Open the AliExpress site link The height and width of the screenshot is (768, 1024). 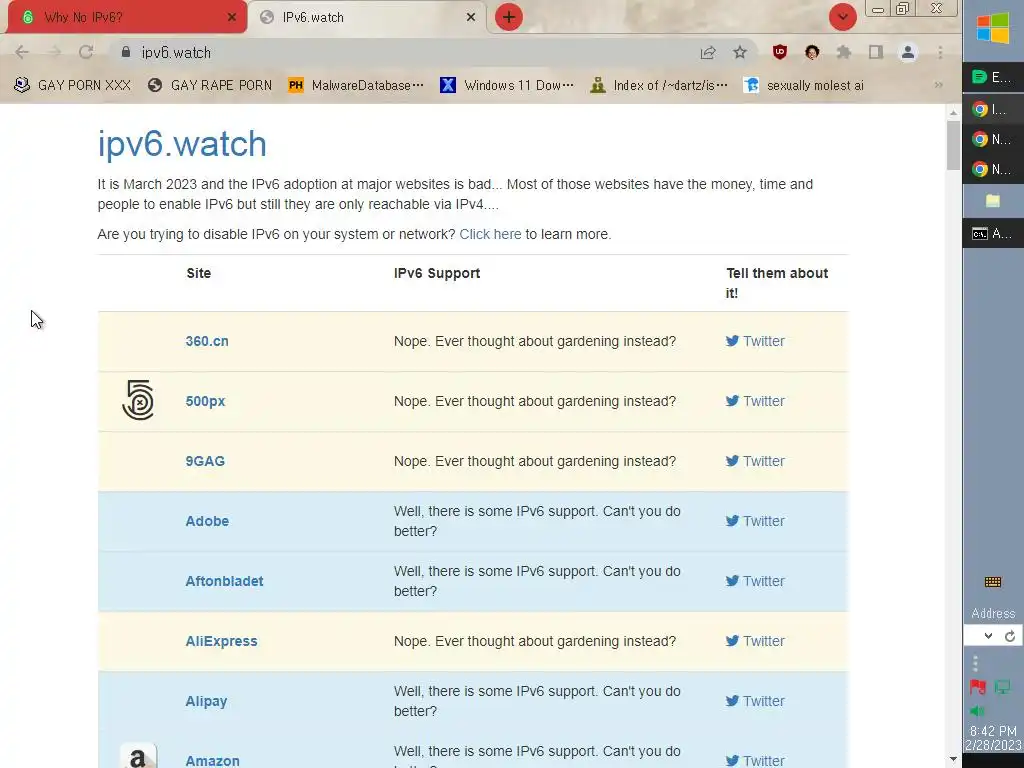[x=221, y=641]
